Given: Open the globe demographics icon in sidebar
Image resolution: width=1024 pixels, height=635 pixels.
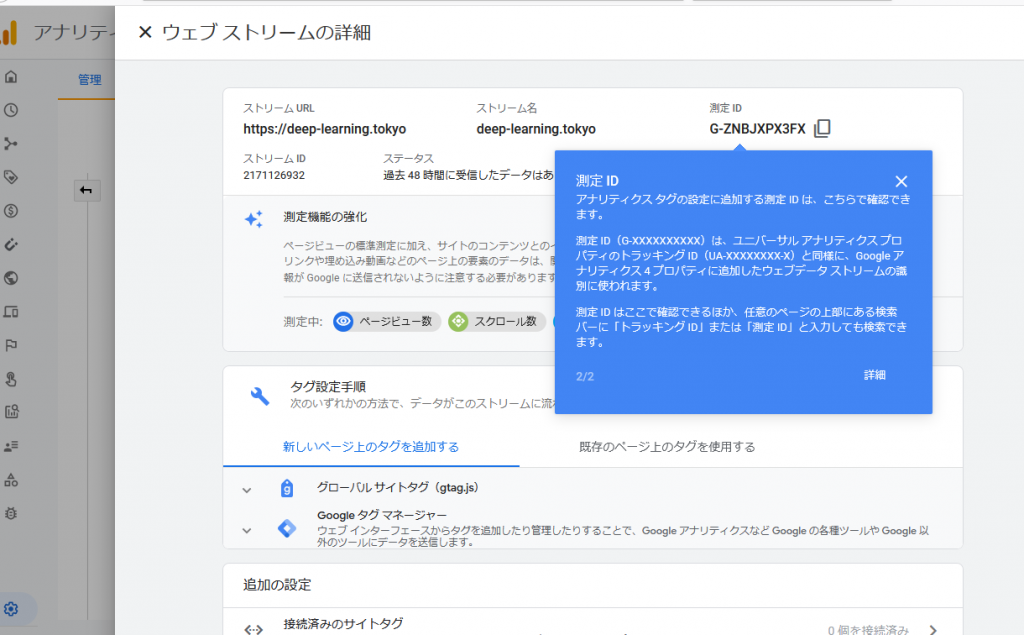Looking at the screenshot, I should click(x=11, y=278).
